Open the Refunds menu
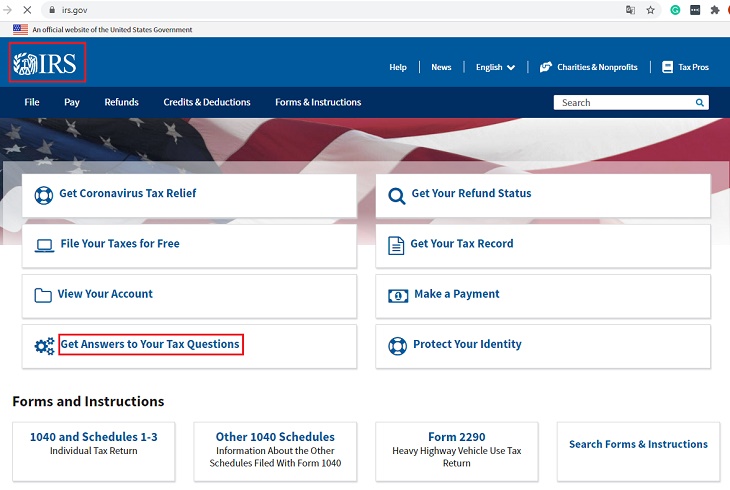The image size is (730, 490). point(122,102)
